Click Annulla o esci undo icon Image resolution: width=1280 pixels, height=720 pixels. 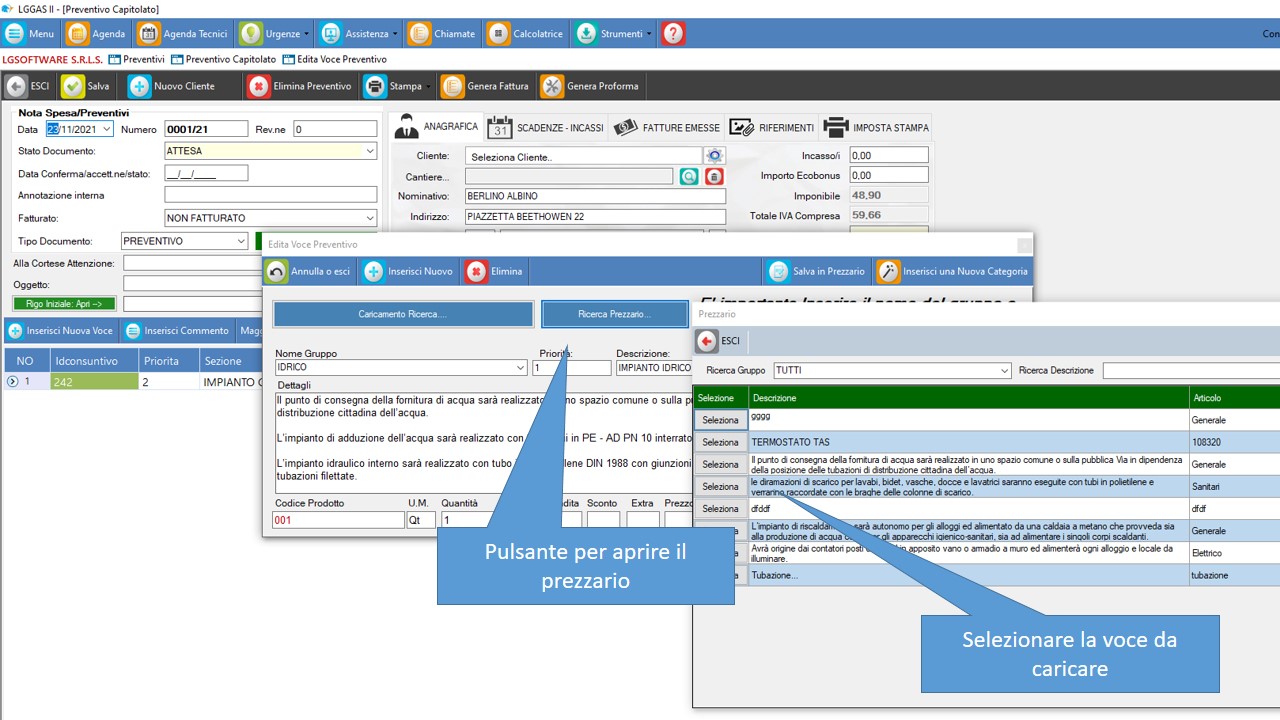276,271
